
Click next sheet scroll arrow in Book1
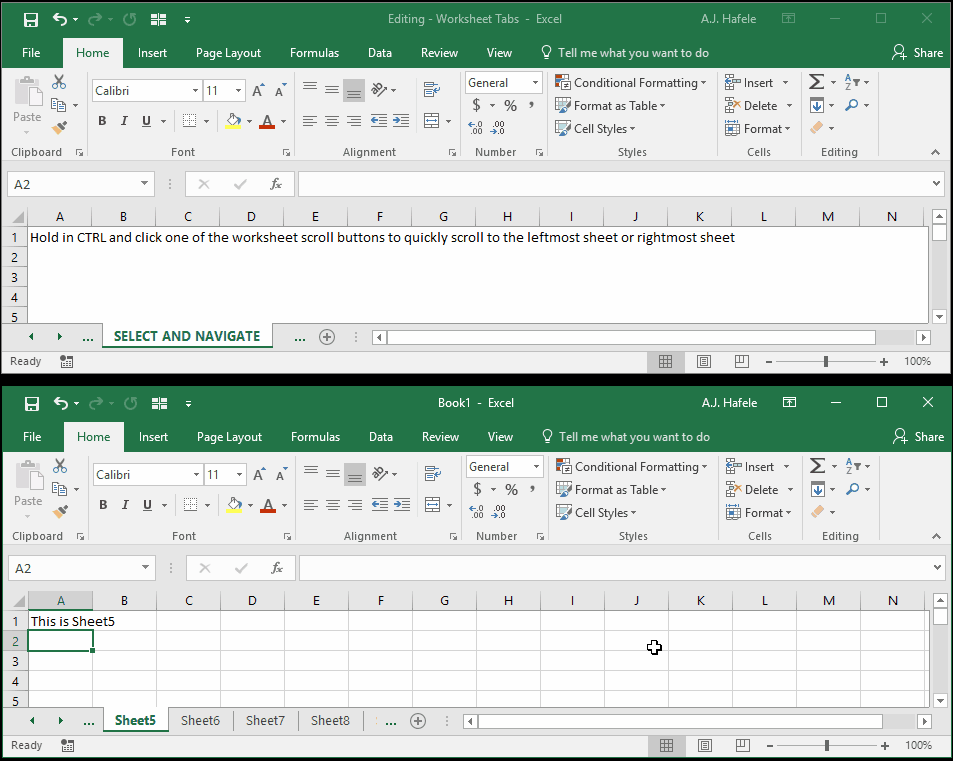tap(61, 721)
